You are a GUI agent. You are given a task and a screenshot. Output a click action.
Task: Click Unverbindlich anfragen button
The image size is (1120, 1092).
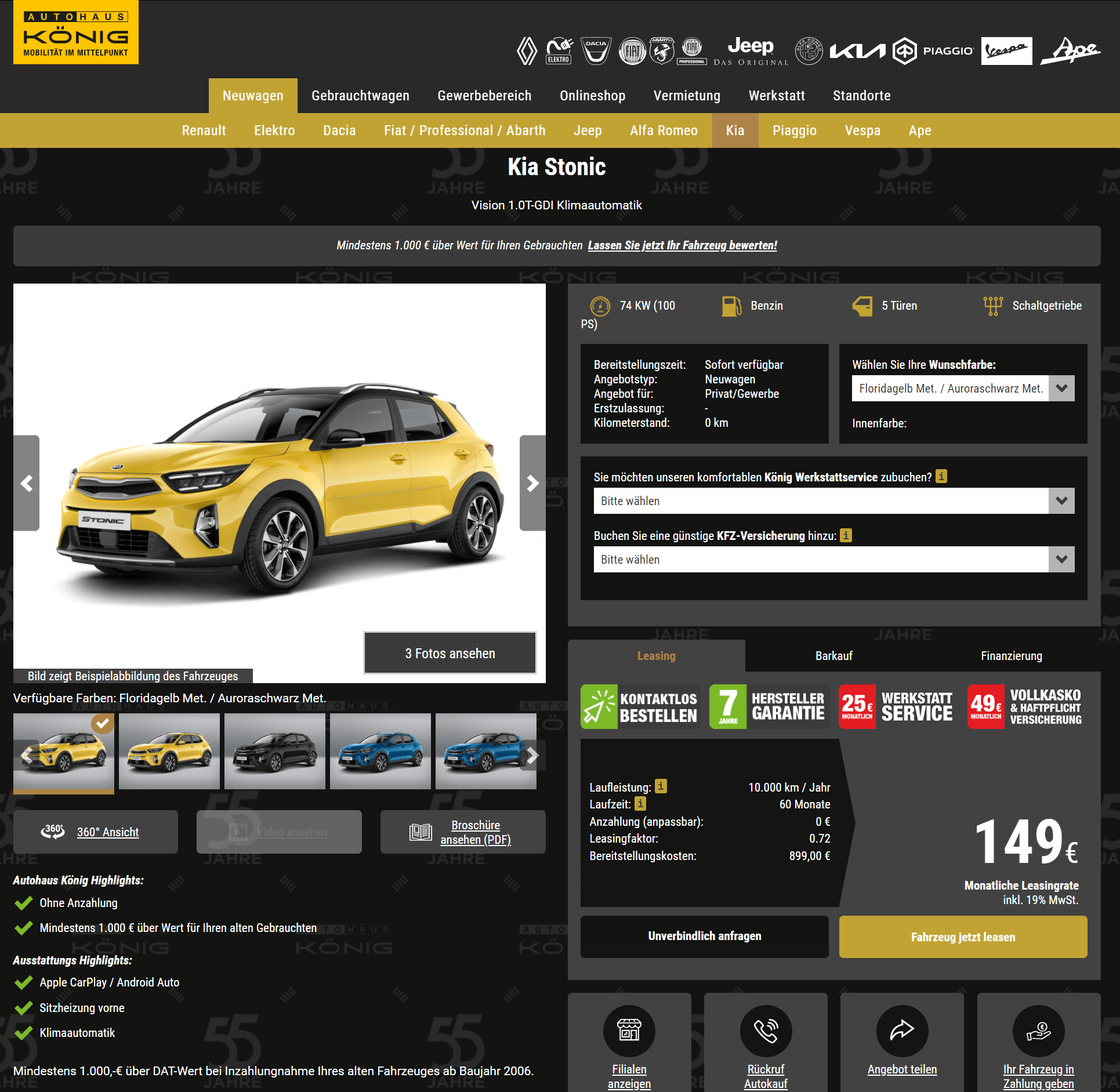pos(704,937)
